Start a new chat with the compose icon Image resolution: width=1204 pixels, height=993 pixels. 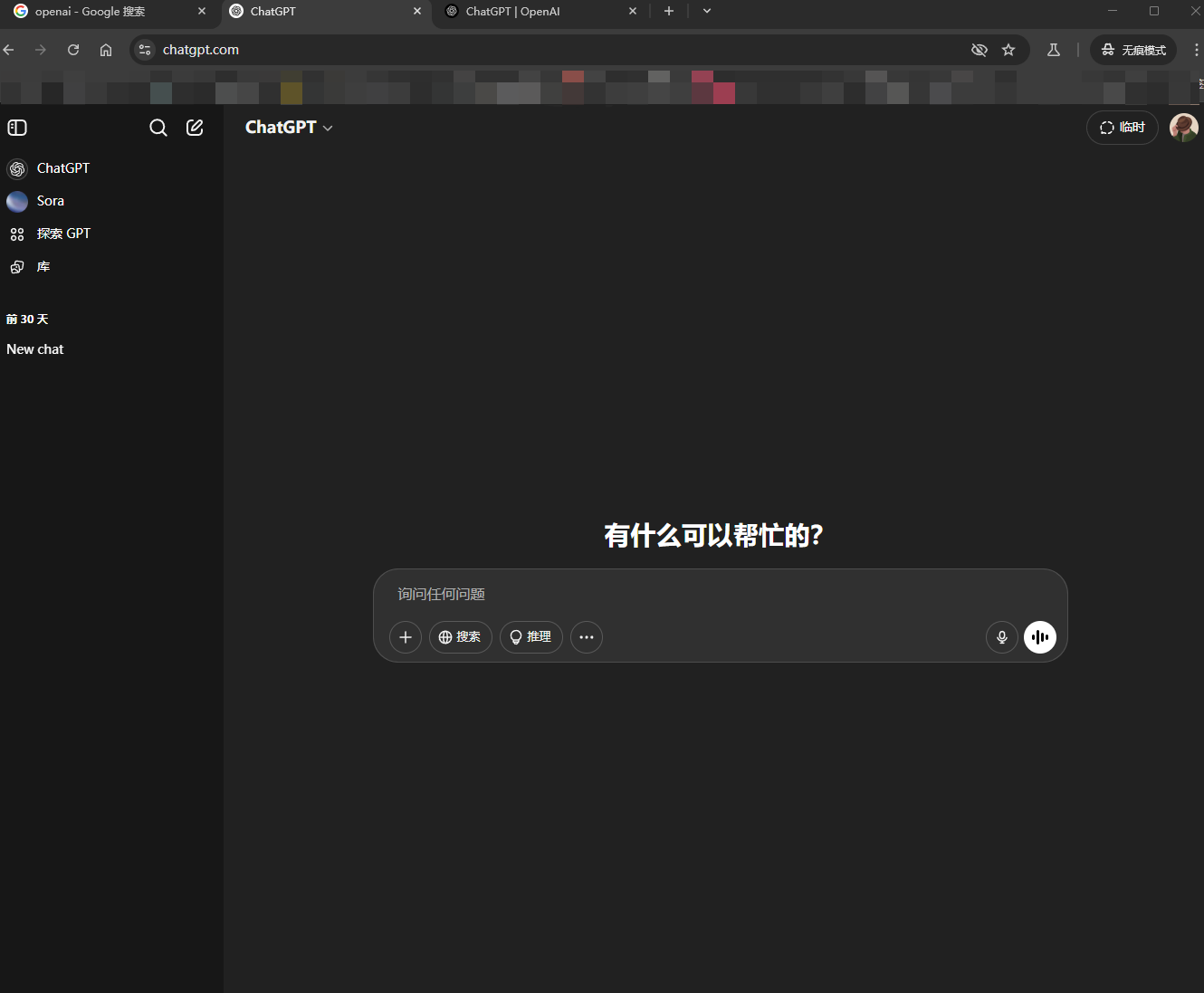(x=195, y=128)
